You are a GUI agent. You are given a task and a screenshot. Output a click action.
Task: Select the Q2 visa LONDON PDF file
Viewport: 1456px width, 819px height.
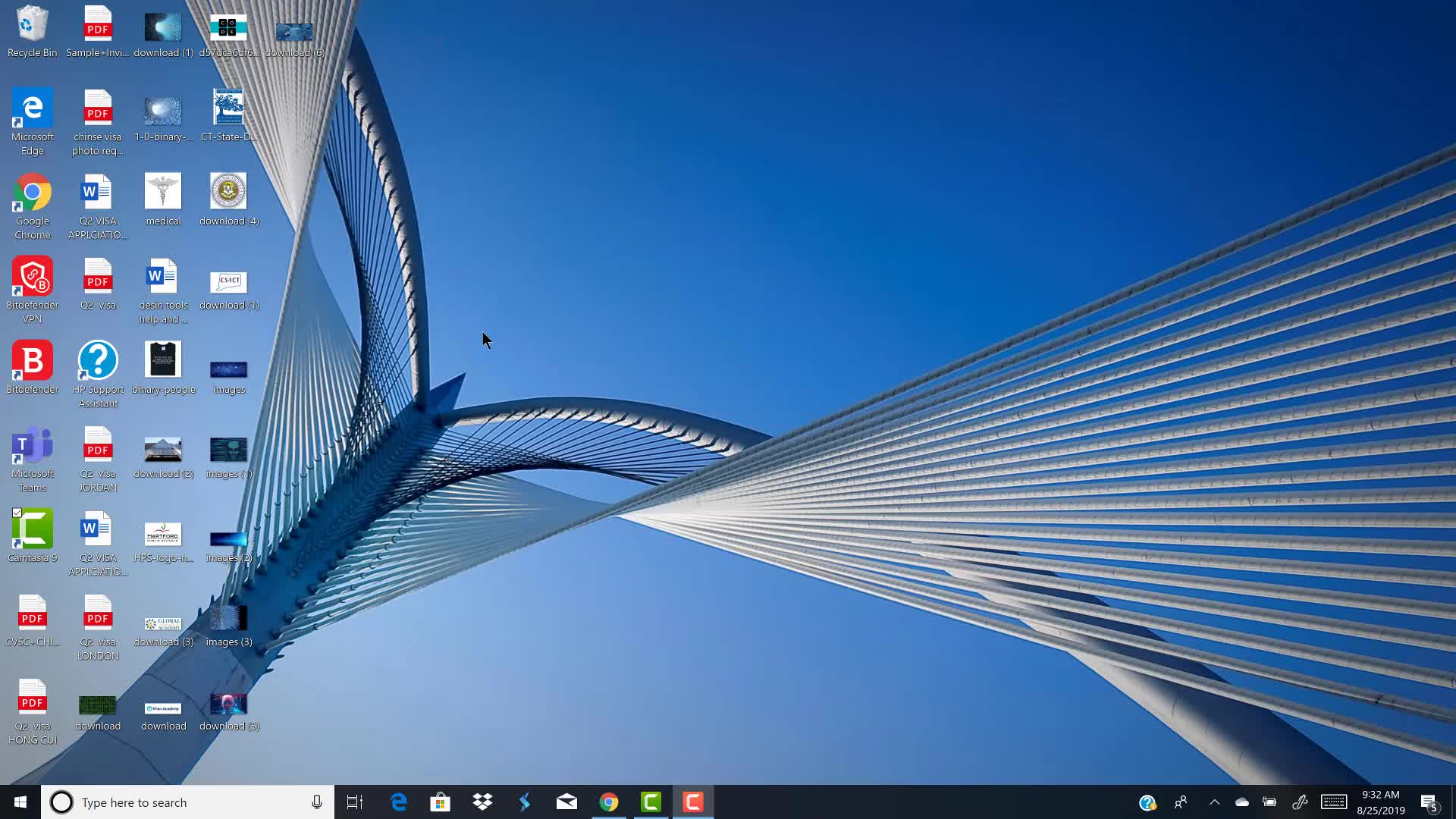click(98, 627)
